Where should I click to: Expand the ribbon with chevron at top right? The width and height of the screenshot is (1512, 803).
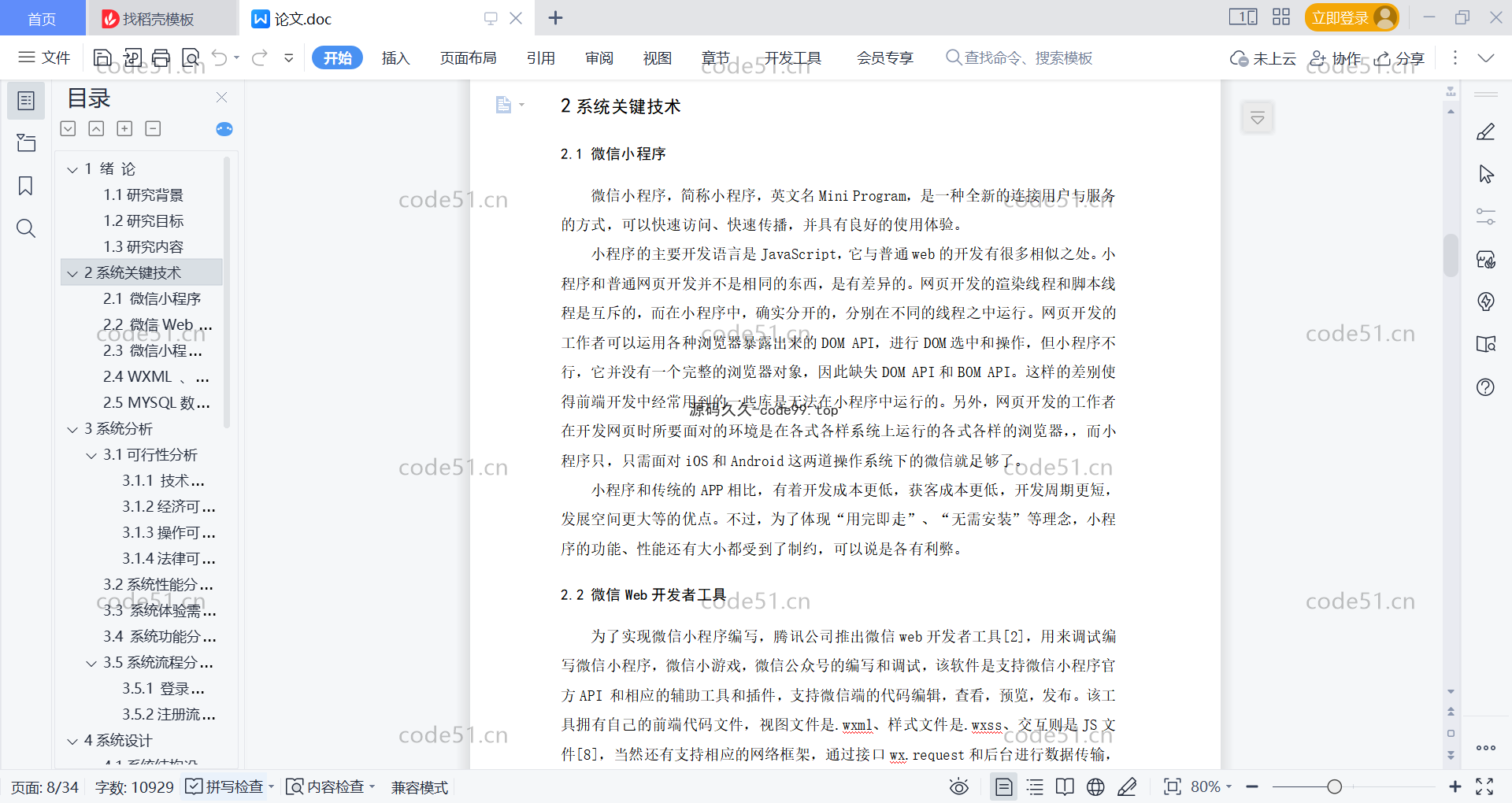1486,57
